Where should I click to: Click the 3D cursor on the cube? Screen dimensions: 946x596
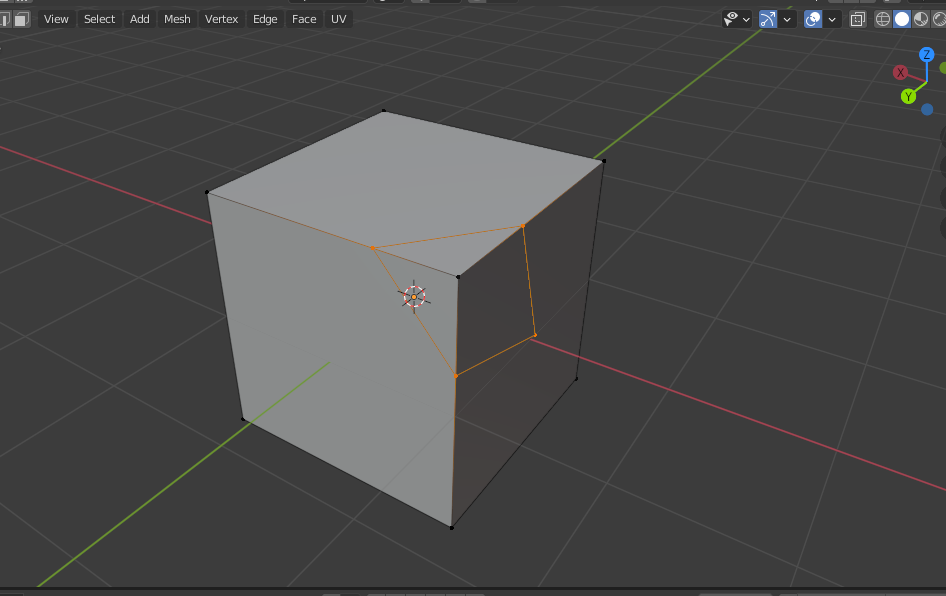(414, 297)
